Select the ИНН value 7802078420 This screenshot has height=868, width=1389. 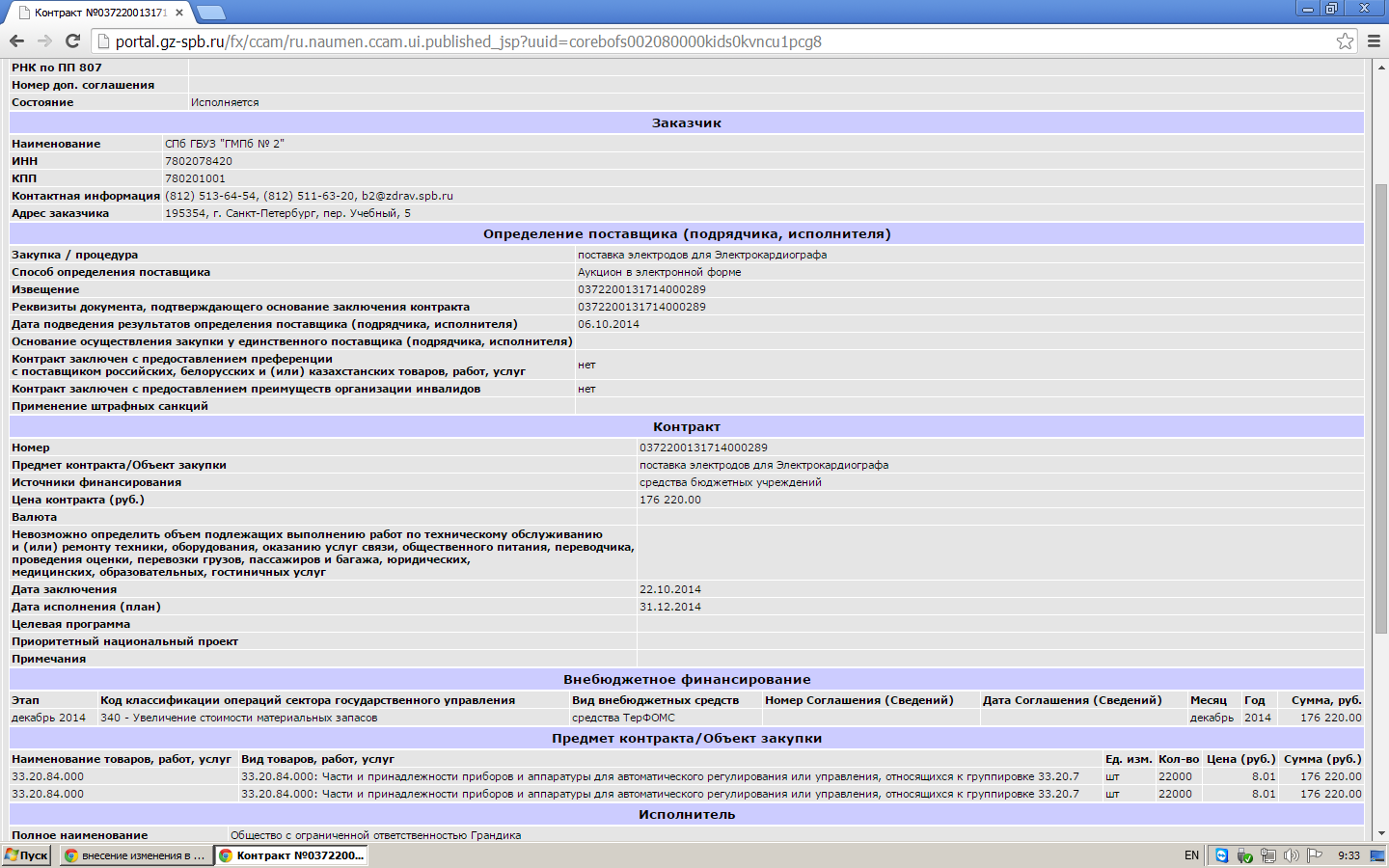tap(199, 161)
